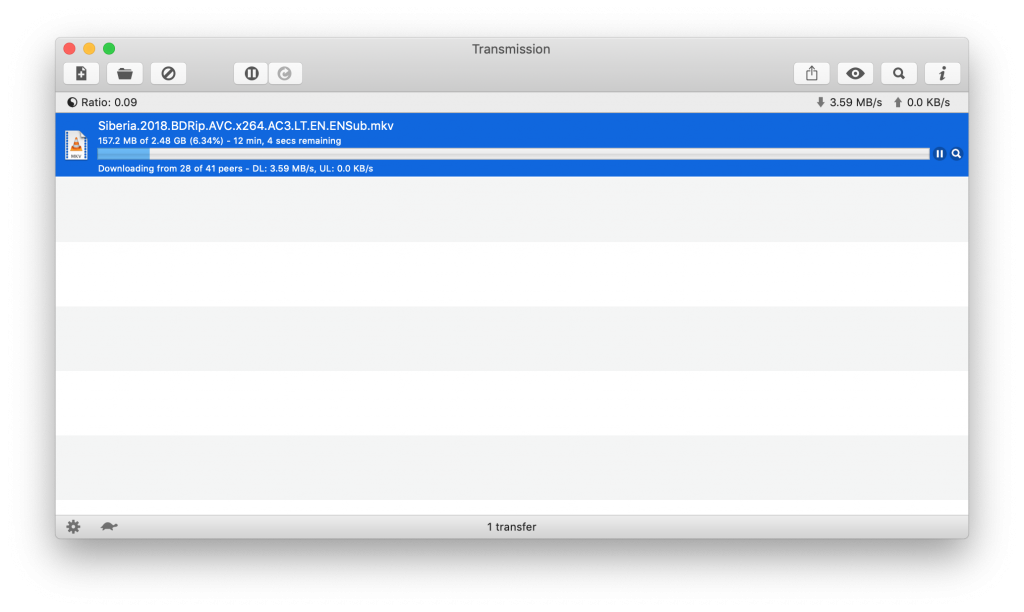Pause all transfers from the toolbar

(251, 73)
